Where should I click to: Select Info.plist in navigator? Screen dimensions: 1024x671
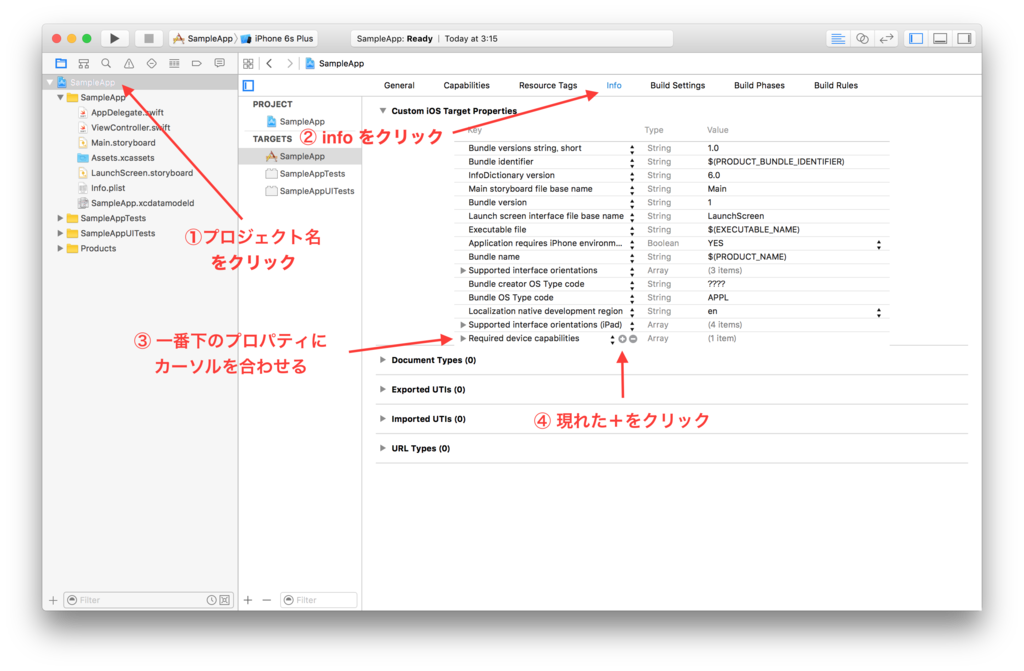pyautogui.click(x=108, y=188)
